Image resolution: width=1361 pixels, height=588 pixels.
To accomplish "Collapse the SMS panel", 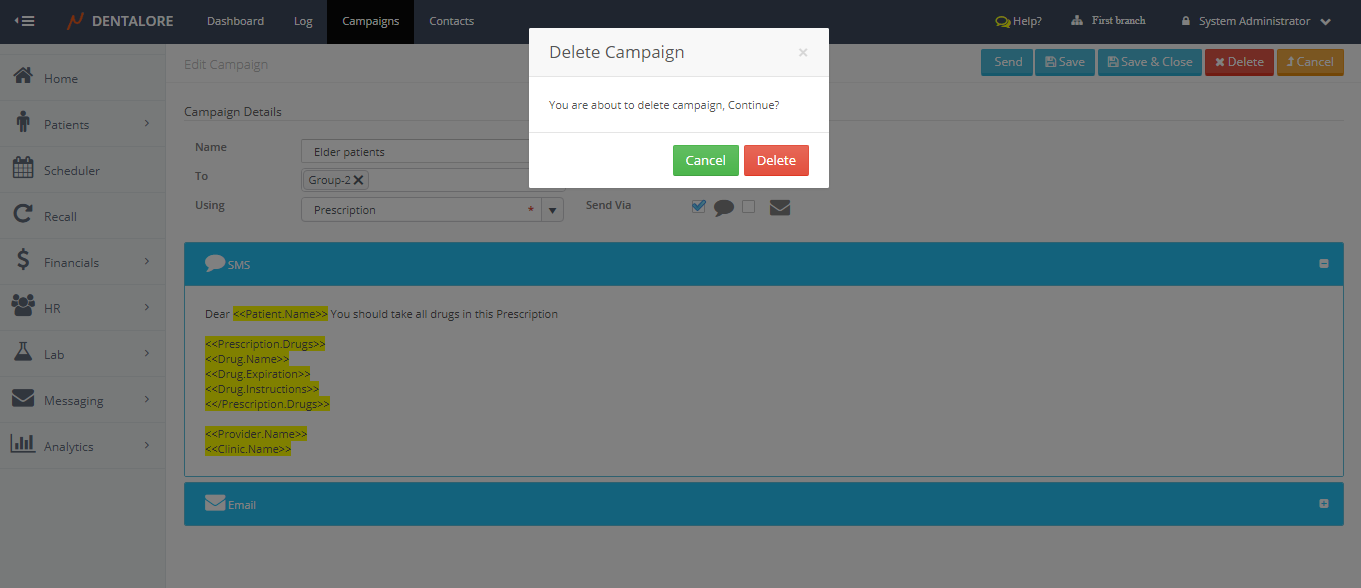I will click(x=1323, y=264).
